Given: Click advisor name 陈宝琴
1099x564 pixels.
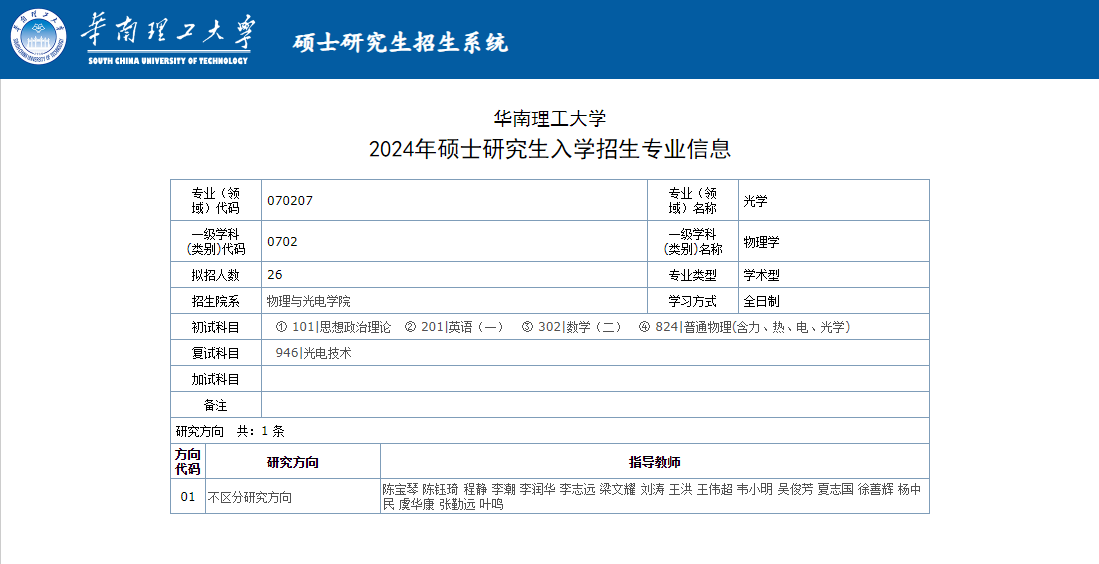Looking at the screenshot, I should click(400, 489).
